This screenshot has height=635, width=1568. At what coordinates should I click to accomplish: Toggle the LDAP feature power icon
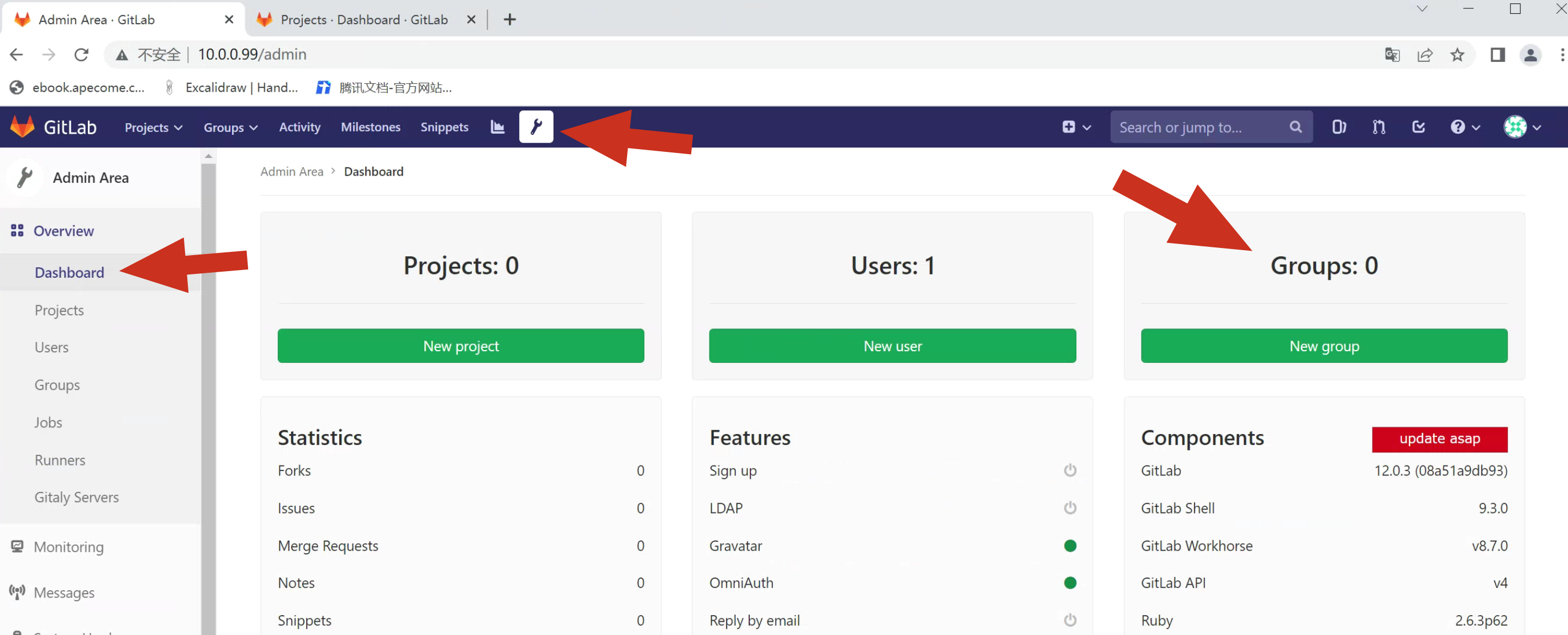pos(1070,508)
